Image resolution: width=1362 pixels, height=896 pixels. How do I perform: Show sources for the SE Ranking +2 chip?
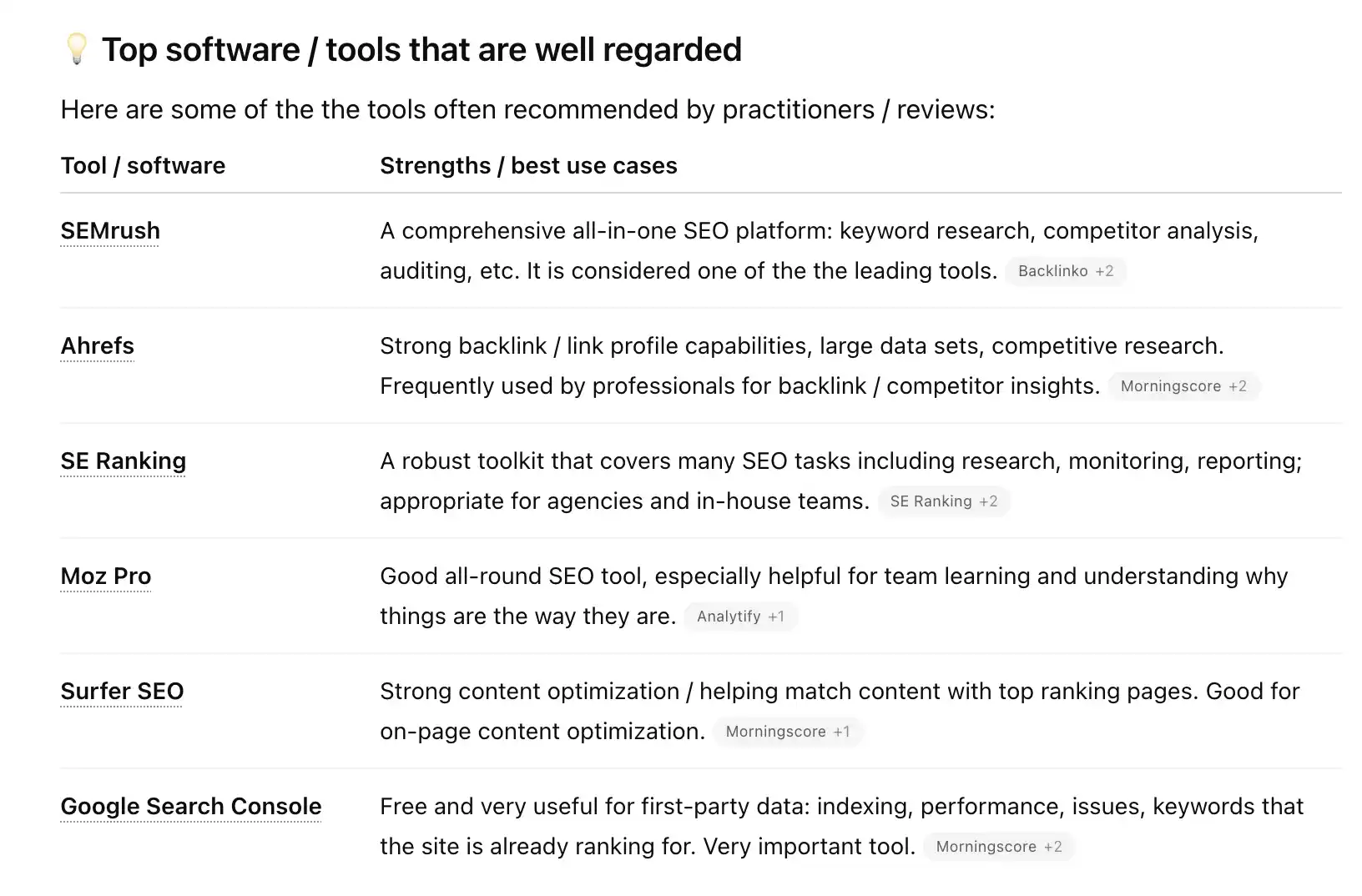(x=943, y=501)
